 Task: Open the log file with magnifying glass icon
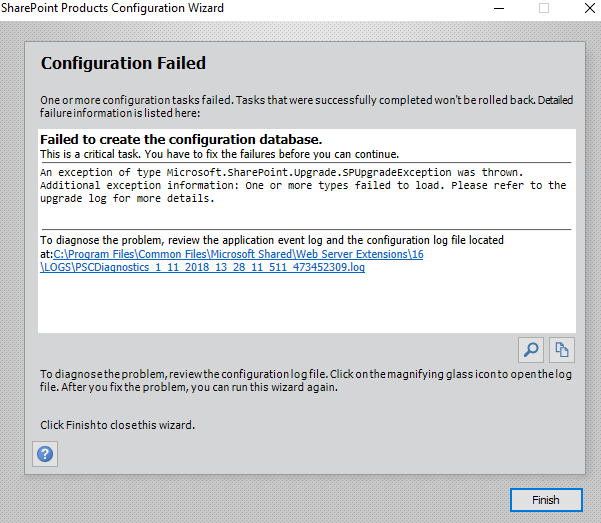(531, 350)
